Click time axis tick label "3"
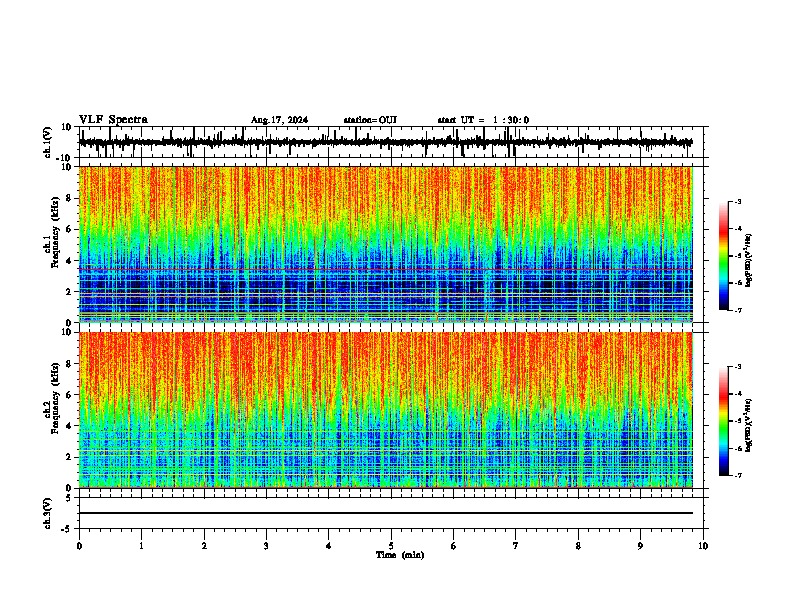This screenshot has width=792, height=612. pyautogui.click(x=266, y=546)
